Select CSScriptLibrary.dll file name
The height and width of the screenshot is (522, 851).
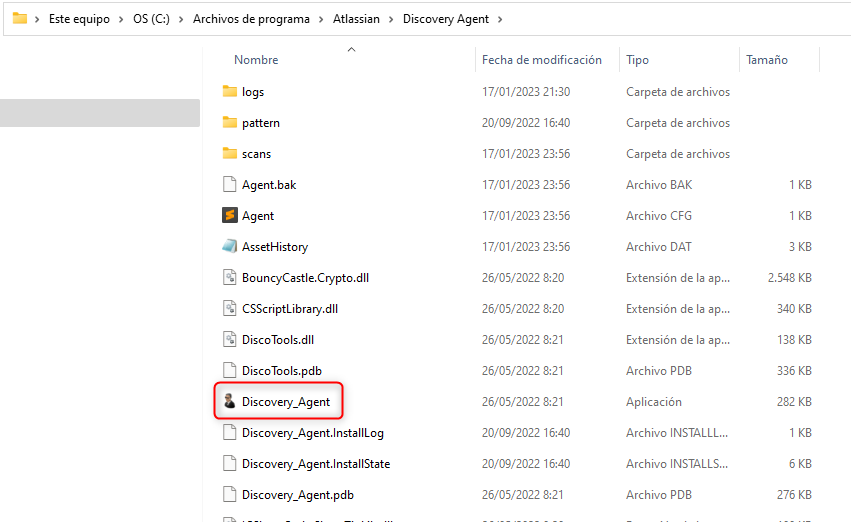290,308
